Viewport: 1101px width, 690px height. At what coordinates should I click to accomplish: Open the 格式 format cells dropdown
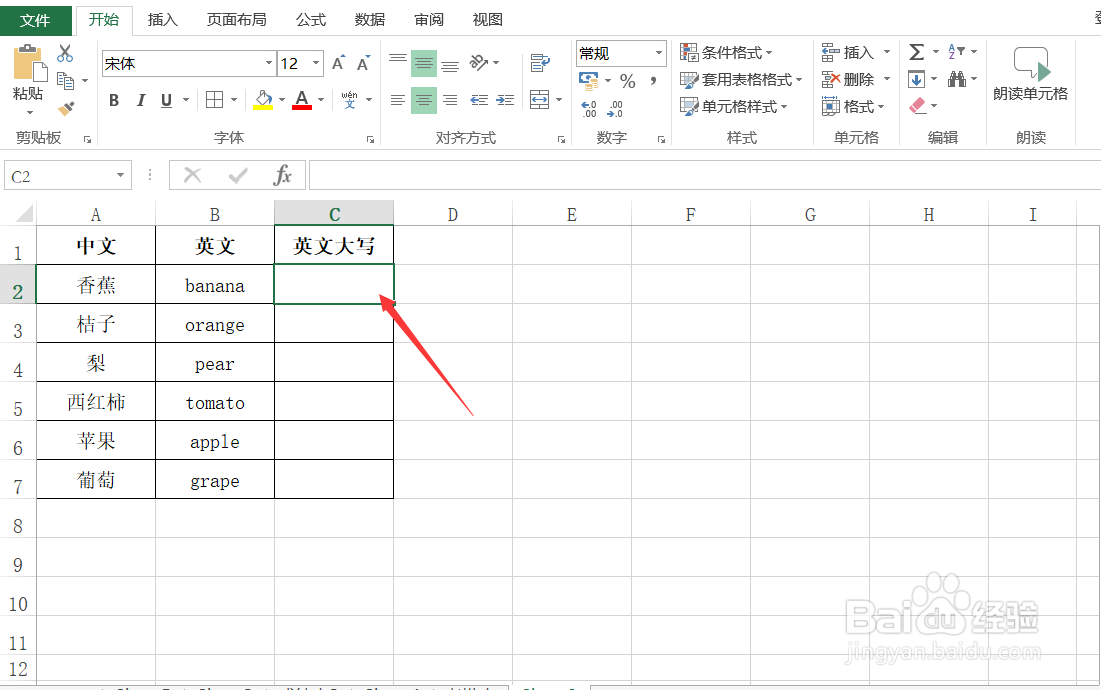(x=853, y=107)
